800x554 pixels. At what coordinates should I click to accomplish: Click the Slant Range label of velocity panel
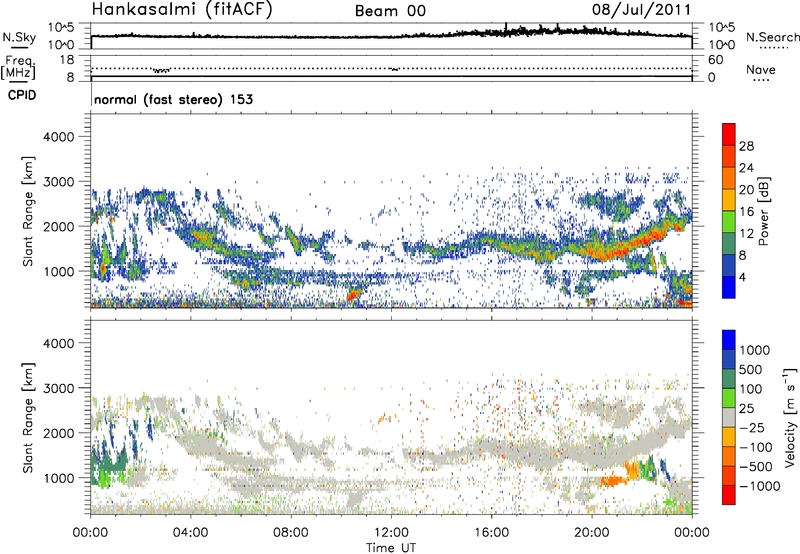28,417
